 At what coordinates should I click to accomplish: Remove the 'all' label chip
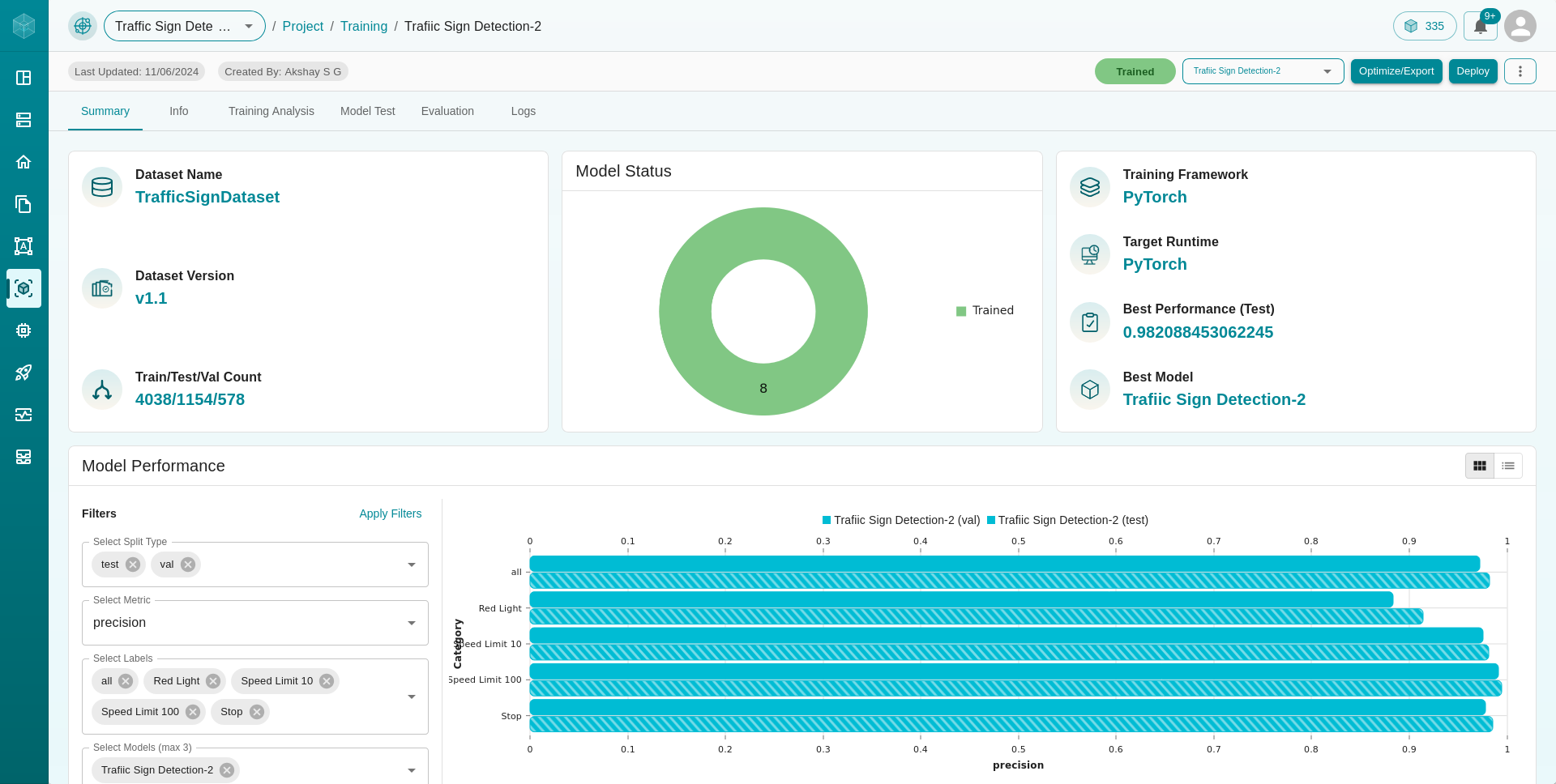tap(126, 681)
